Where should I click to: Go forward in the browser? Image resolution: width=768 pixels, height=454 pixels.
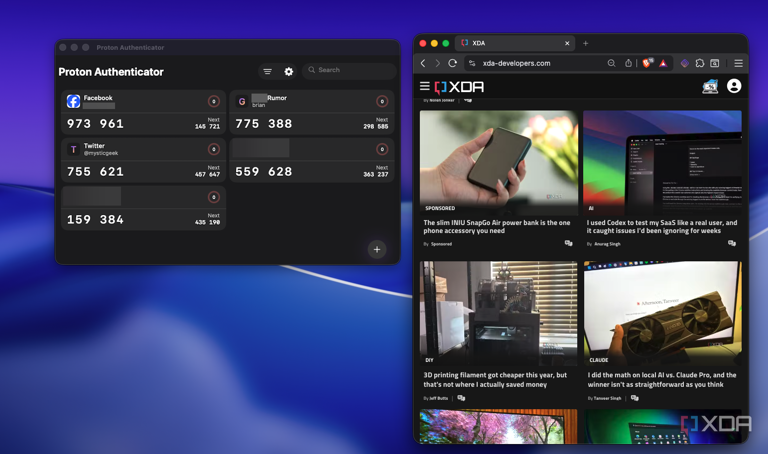[437, 63]
